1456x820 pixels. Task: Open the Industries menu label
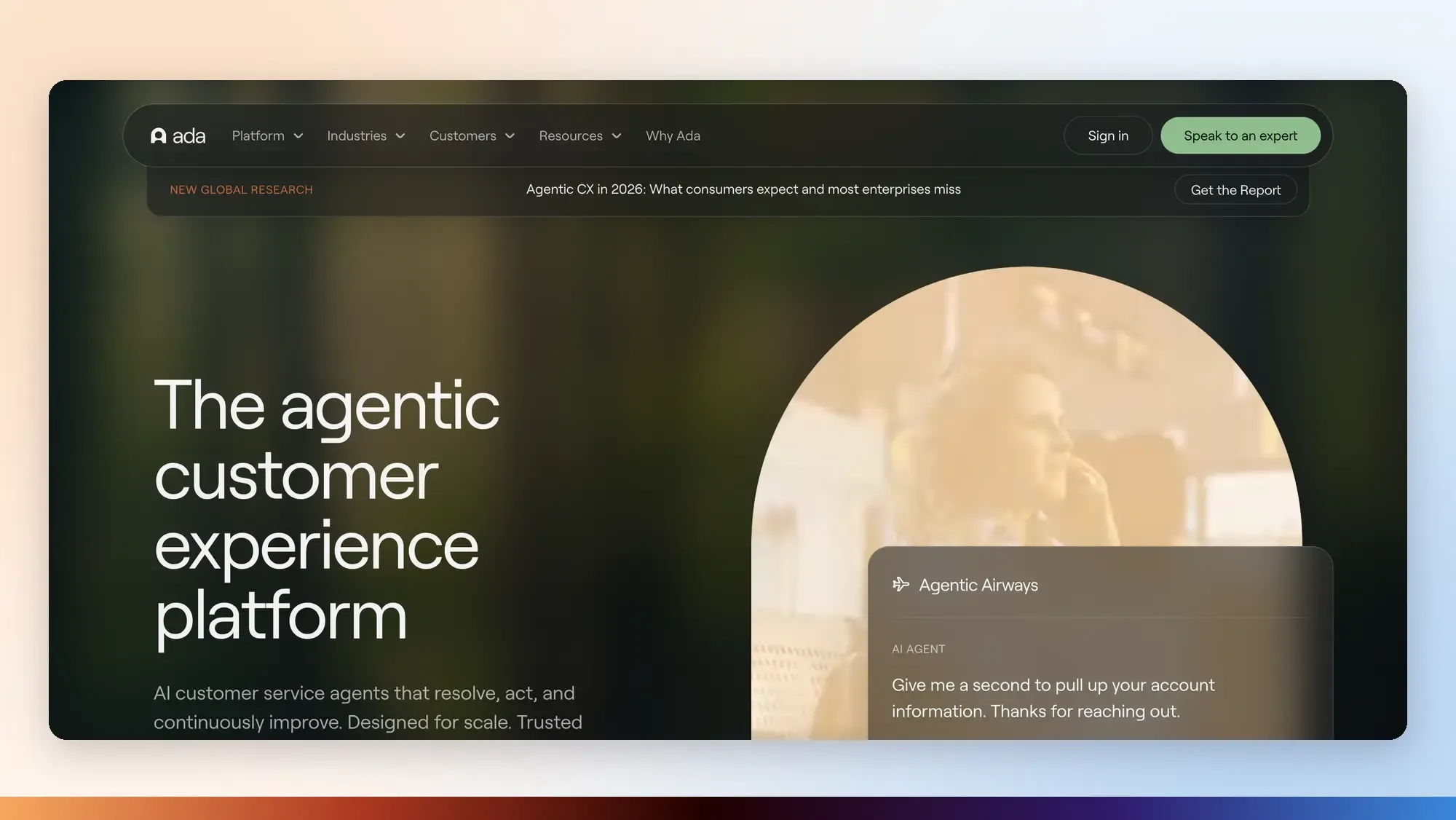pos(357,135)
